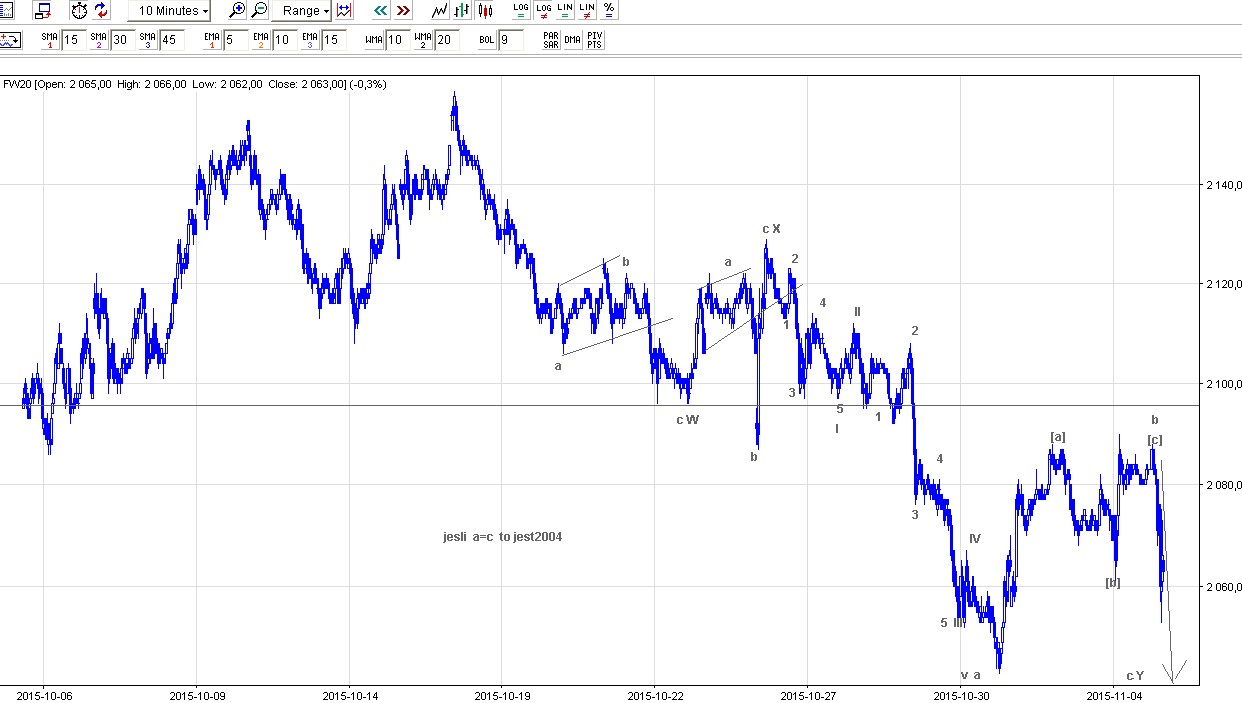Toggle LIN scale with not-equal sign
1242x703 pixels.
587,11
